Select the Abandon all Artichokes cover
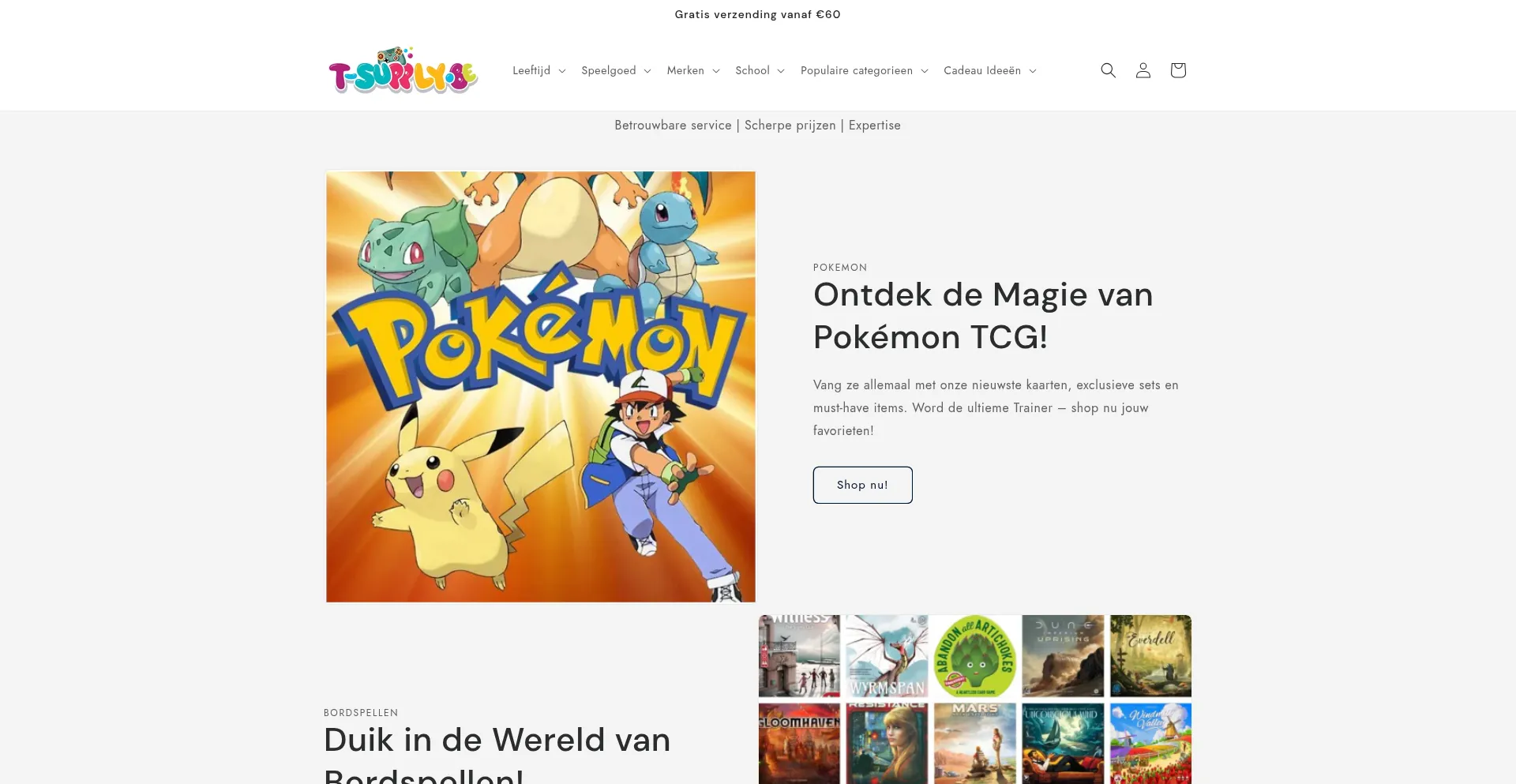The width and height of the screenshot is (1516, 784). pyautogui.click(x=975, y=656)
